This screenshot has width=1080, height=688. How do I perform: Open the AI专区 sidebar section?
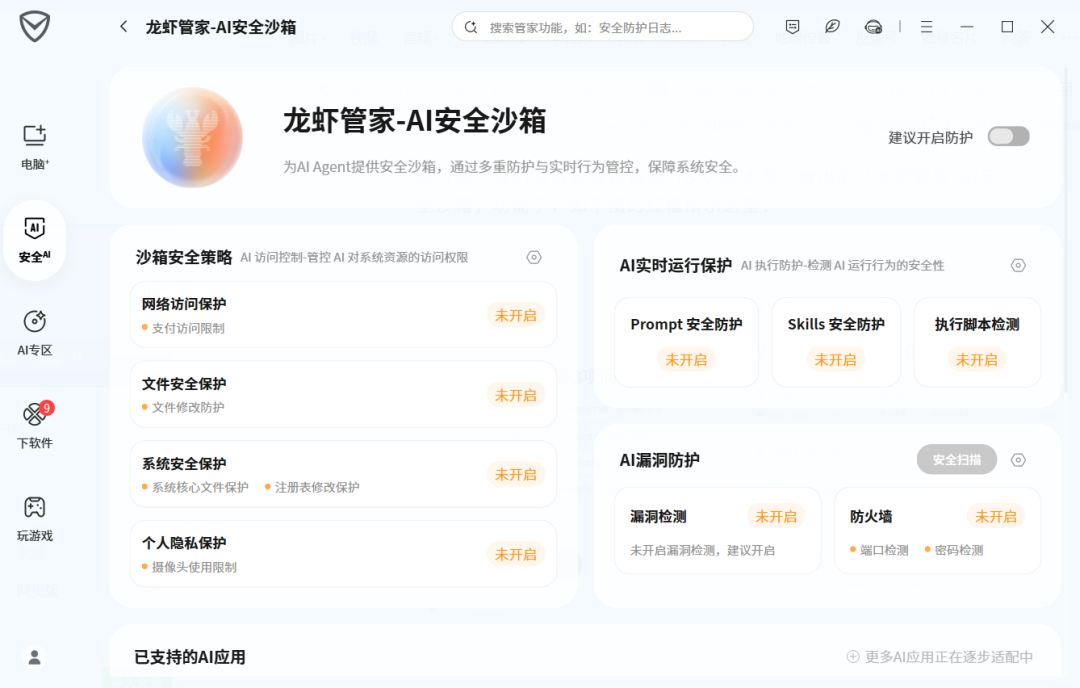click(35, 330)
